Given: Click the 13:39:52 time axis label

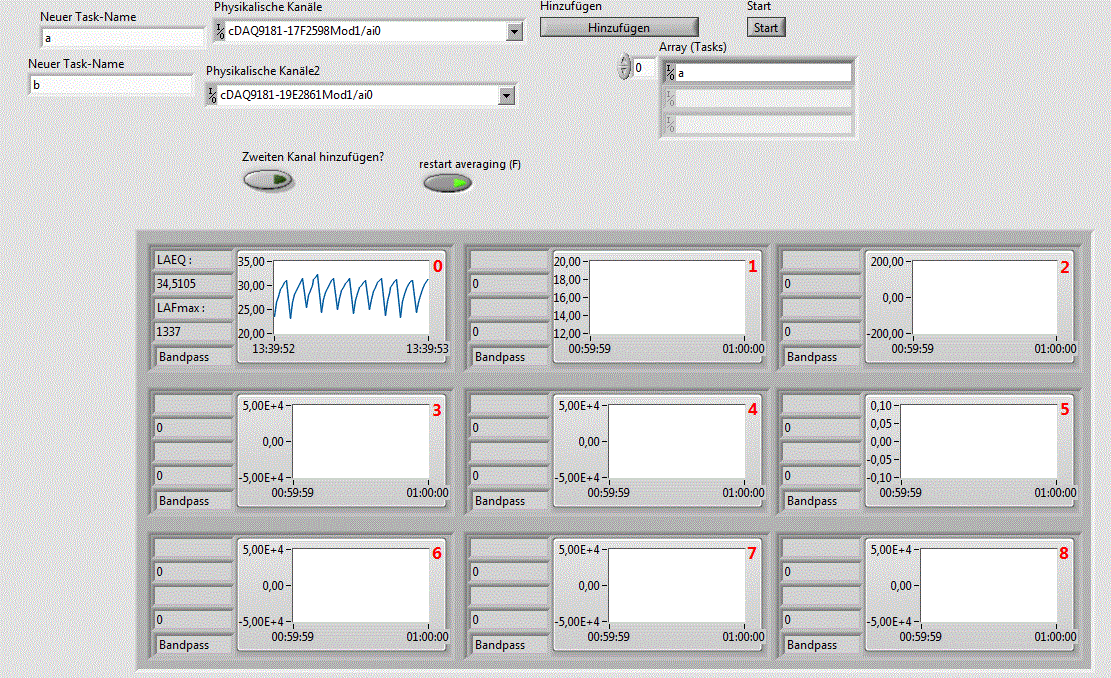Looking at the screenshot, I should click(x=273, y=349).
